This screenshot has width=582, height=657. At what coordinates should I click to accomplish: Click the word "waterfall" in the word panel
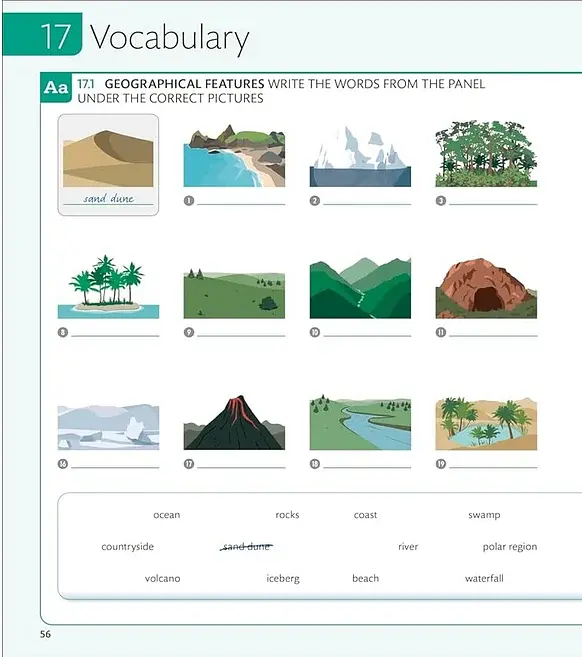(x=484, y=579)
